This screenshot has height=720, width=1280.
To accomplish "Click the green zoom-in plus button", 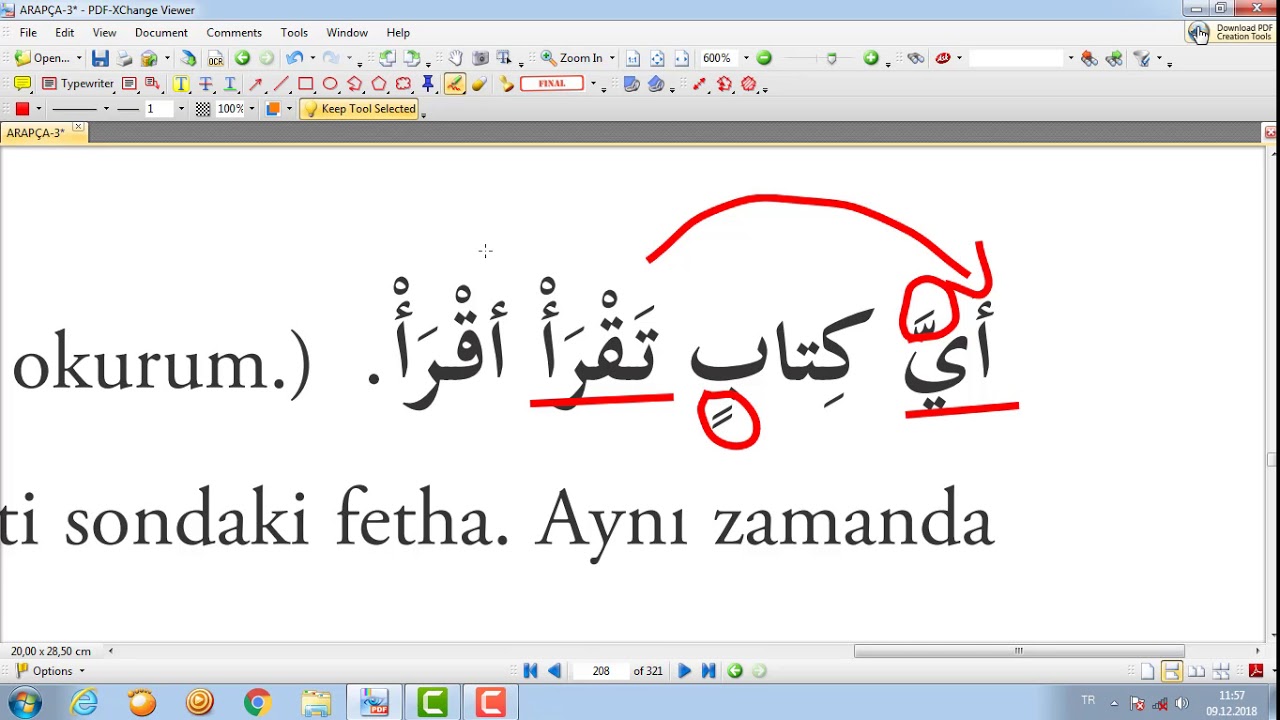I will pos(871,58).
